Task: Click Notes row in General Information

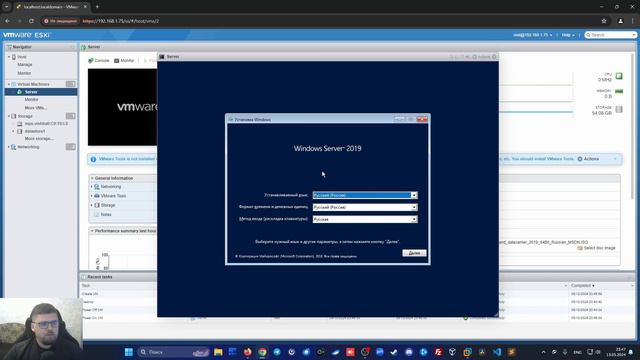Action: pos(106,215)
